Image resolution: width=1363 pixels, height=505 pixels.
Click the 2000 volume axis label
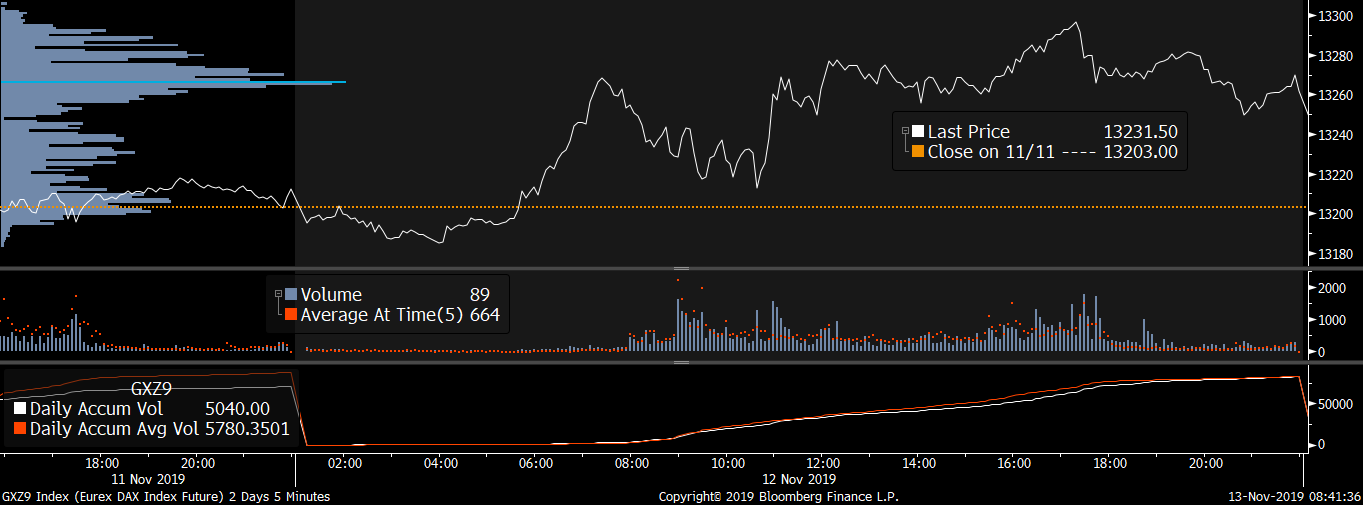[1334, 288]
